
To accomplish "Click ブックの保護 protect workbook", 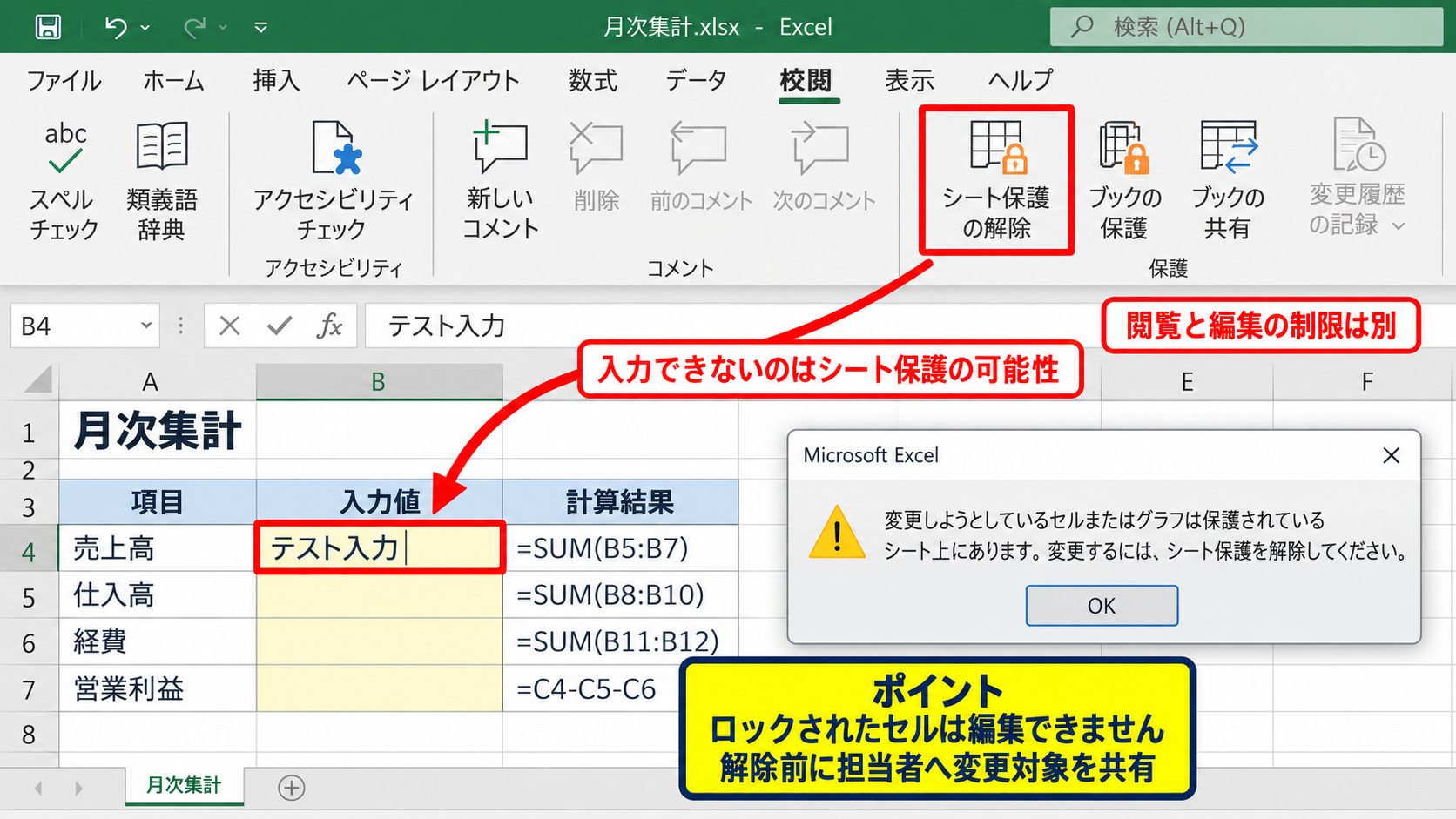I will point(1124,181).
